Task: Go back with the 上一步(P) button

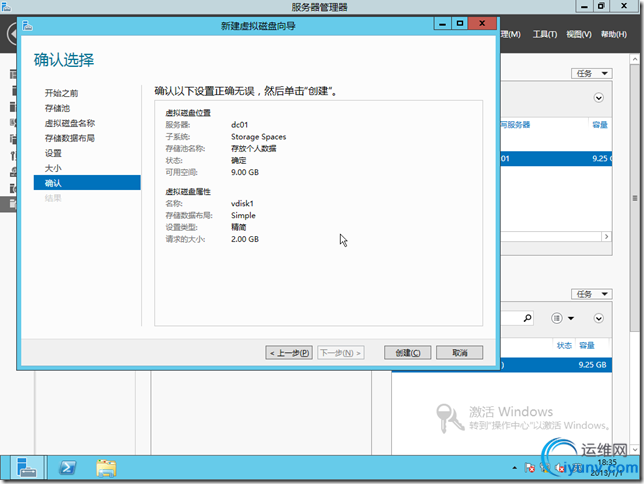Action: [x=289, y=353]
